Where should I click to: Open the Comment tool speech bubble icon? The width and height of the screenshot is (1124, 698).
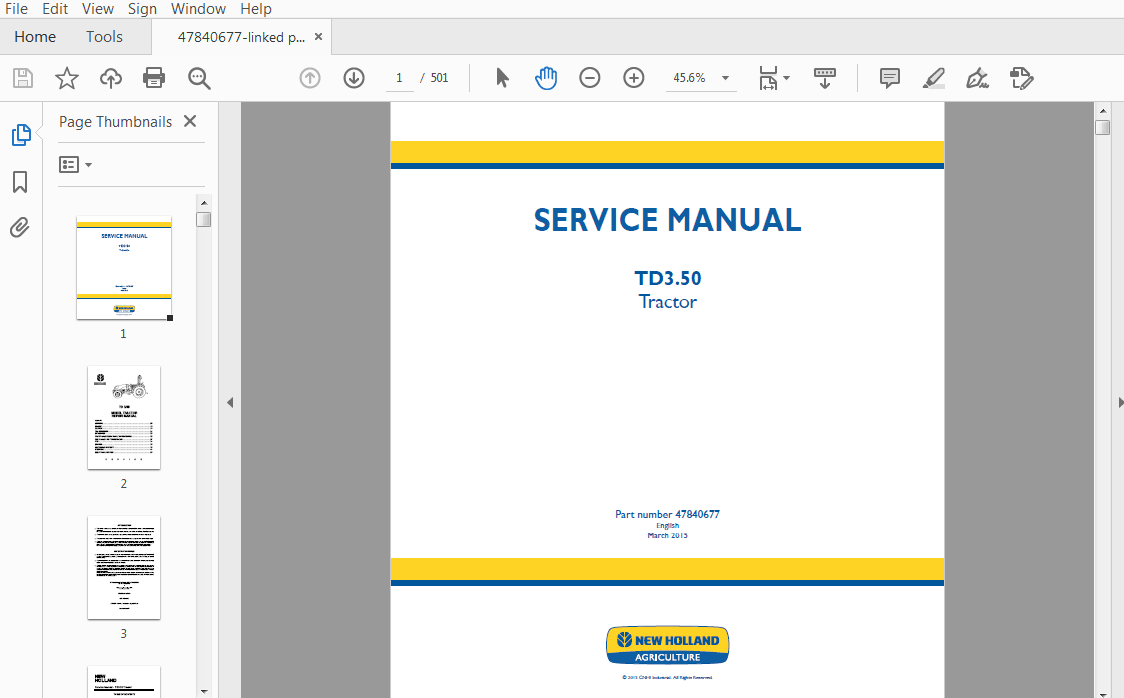coord(889,77)
